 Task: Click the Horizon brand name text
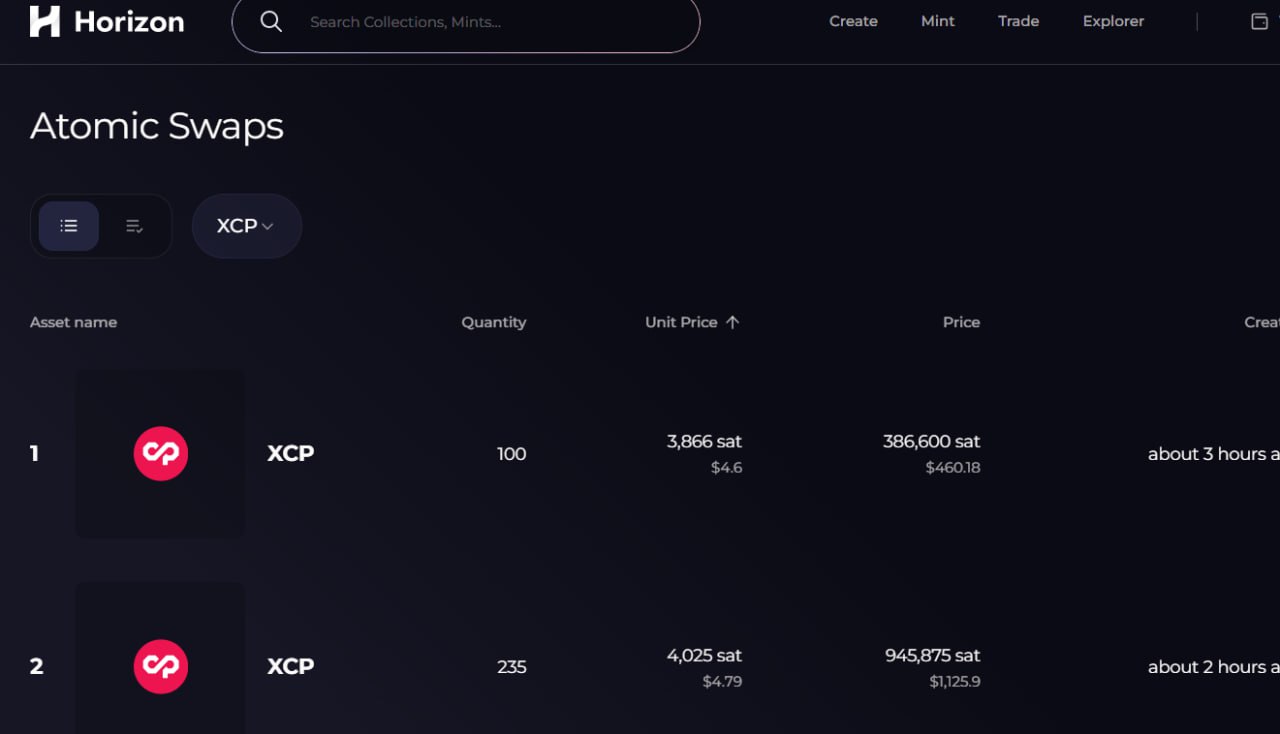[129, 21]
